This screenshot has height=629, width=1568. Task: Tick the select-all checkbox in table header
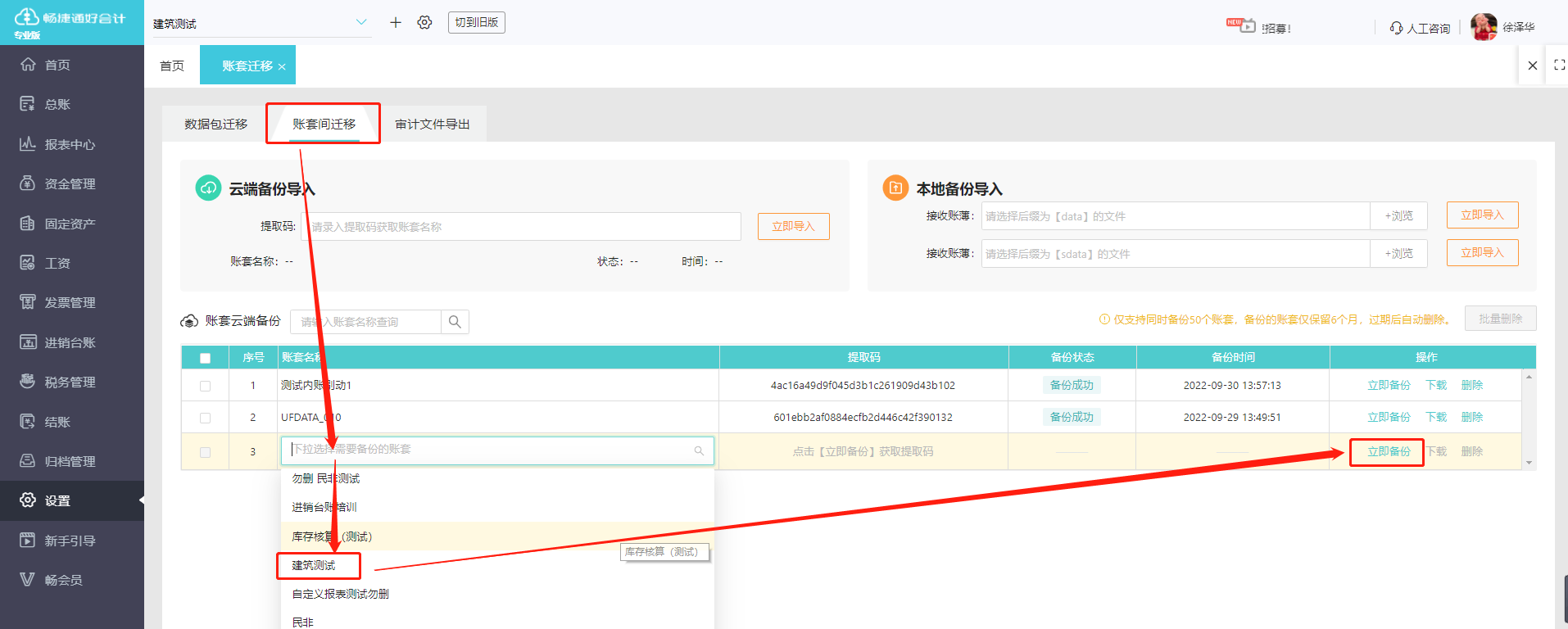(x=206, y=358)
